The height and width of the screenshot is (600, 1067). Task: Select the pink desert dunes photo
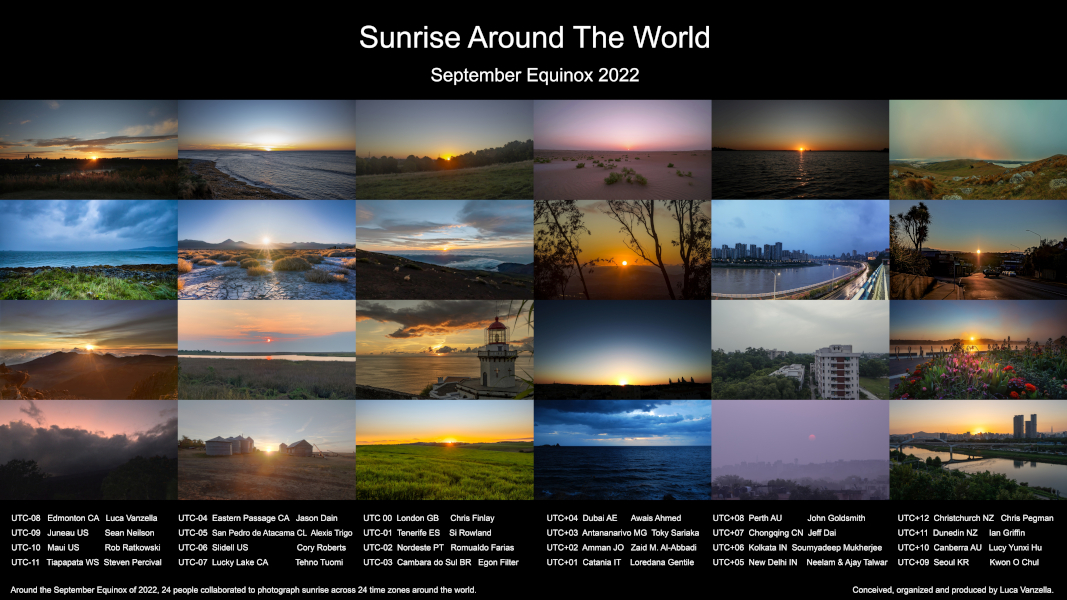pos(622,150)
